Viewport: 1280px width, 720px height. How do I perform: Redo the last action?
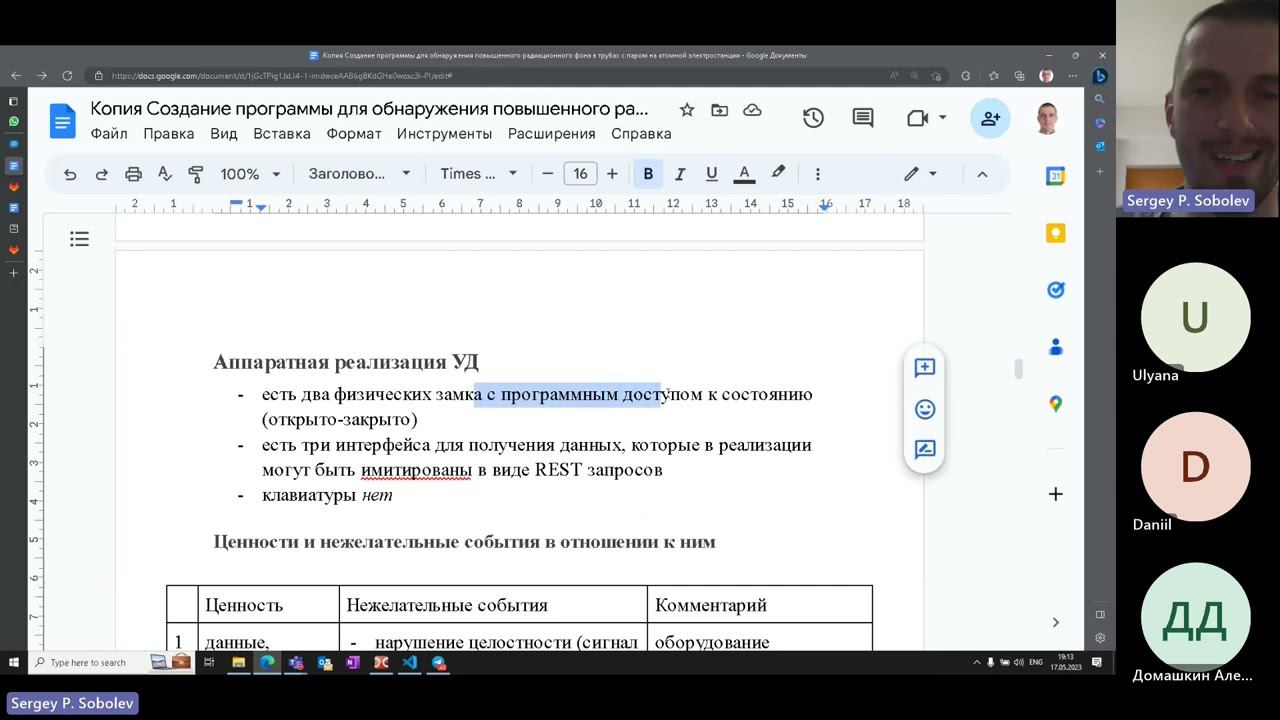pos(101,174)
